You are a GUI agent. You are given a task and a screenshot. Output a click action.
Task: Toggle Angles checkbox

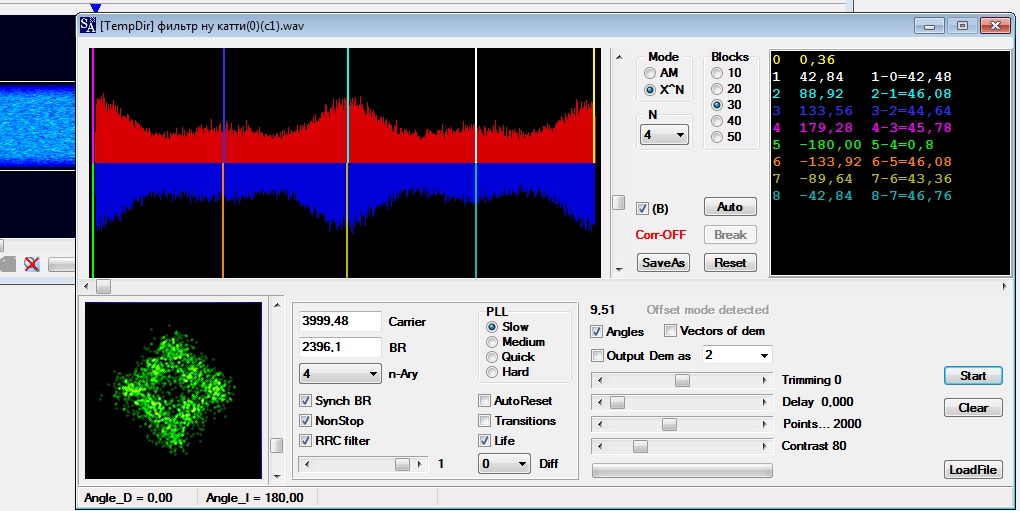[596, 332]
